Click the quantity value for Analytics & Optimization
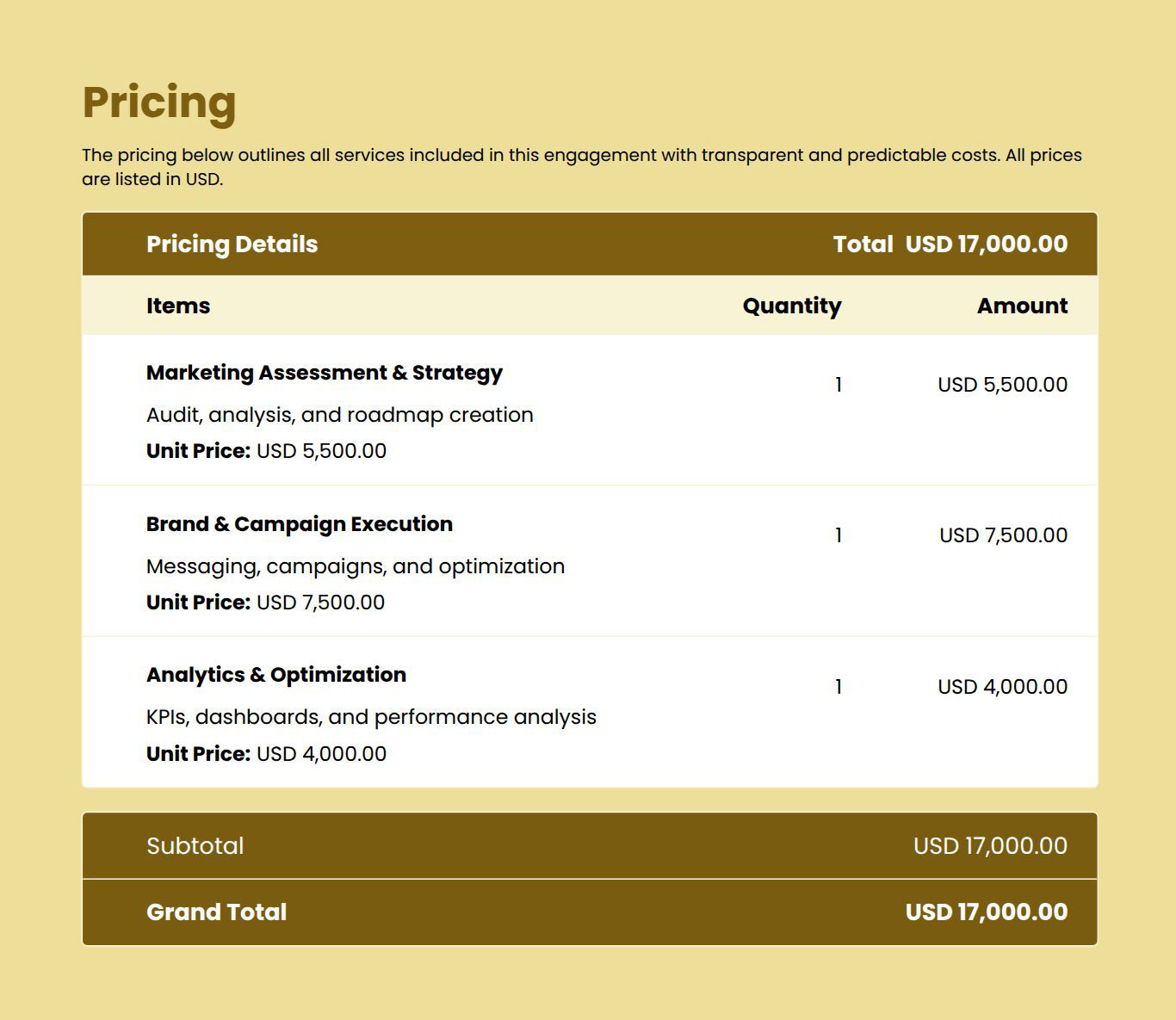 click(836, 686)
